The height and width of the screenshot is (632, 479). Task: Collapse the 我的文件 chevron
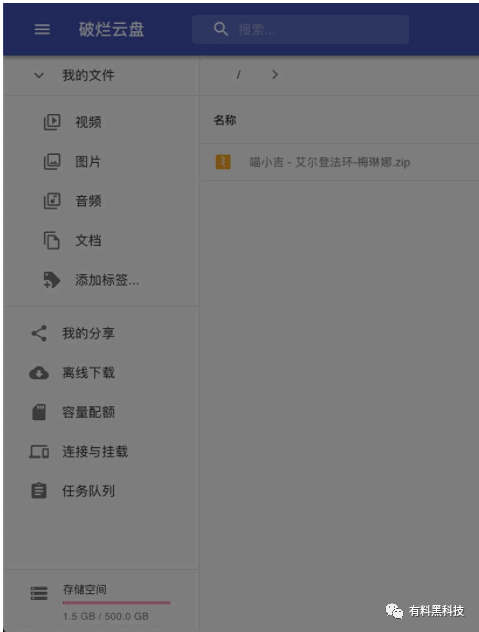(x=39, y=75)
